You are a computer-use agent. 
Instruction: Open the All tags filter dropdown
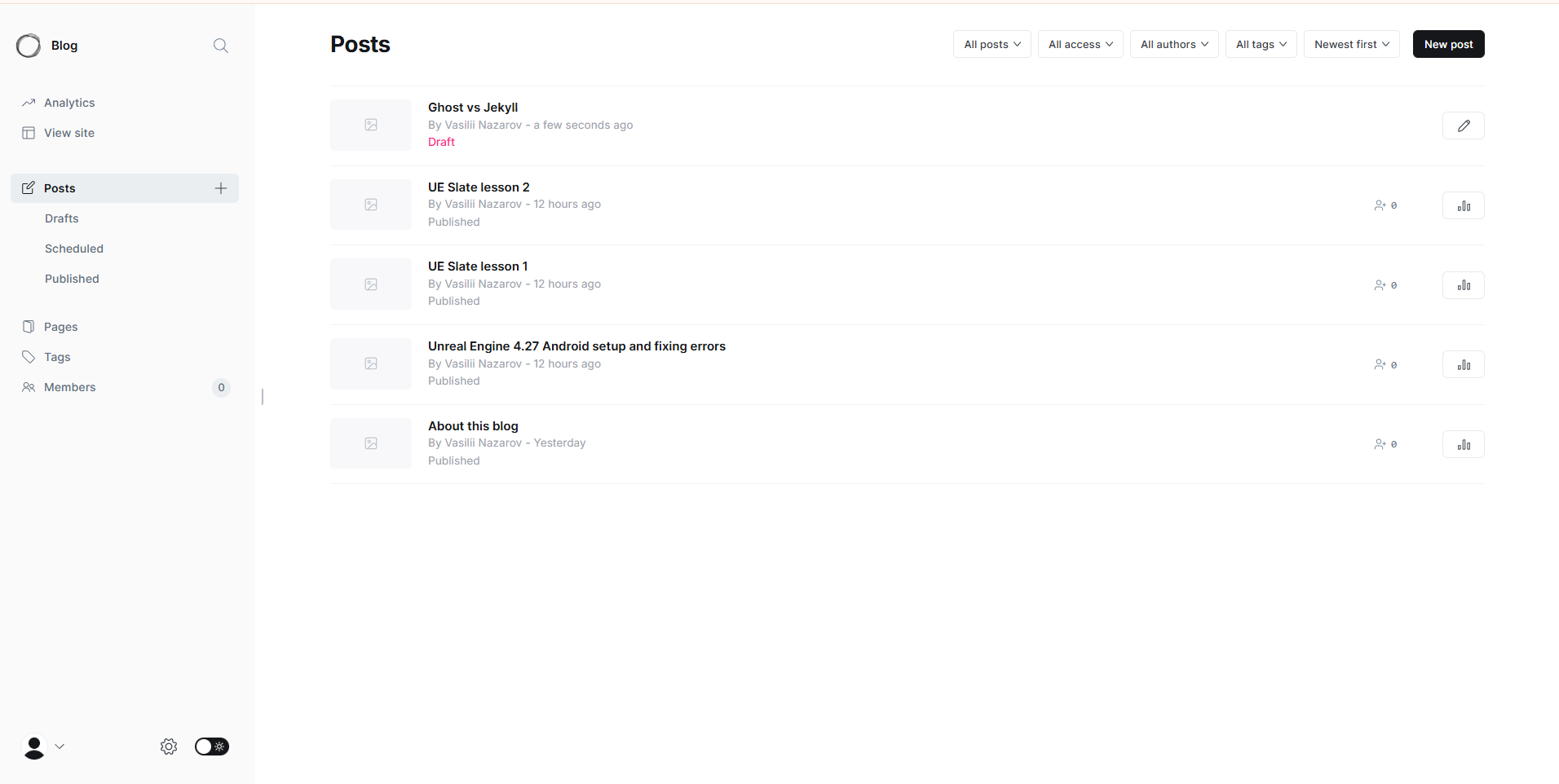[x=1261, y=44]
